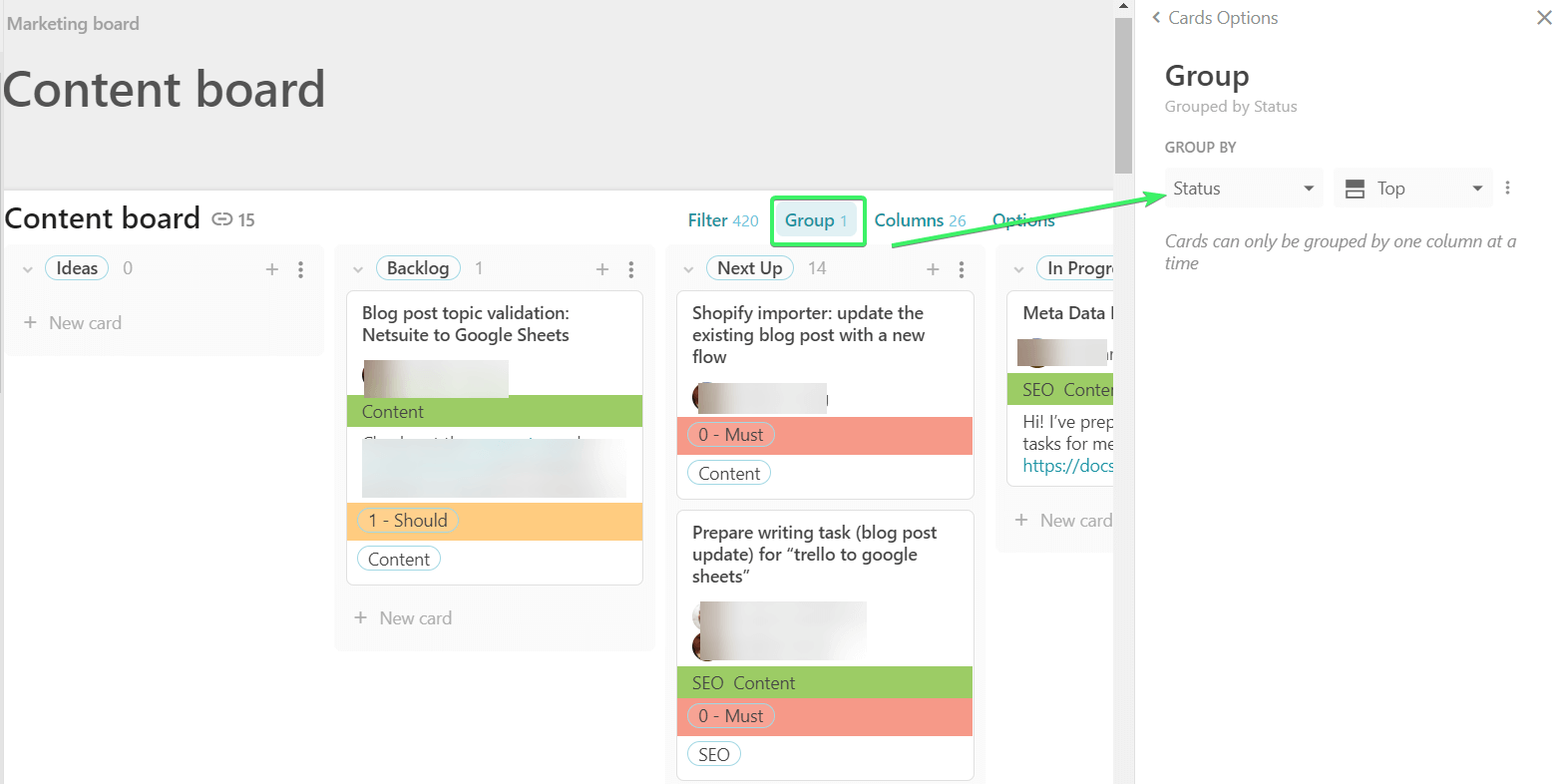Open the kebab menu beside the Top dropdown
The width and height of the screenshot is (1568, 784).
[1507, 188]
